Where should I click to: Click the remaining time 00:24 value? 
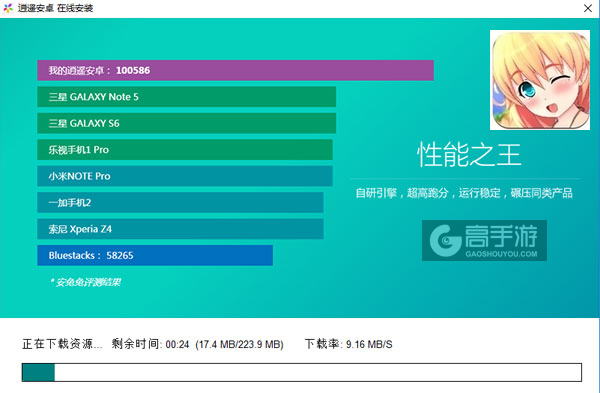pyautogui.click(x=178, y=344)
